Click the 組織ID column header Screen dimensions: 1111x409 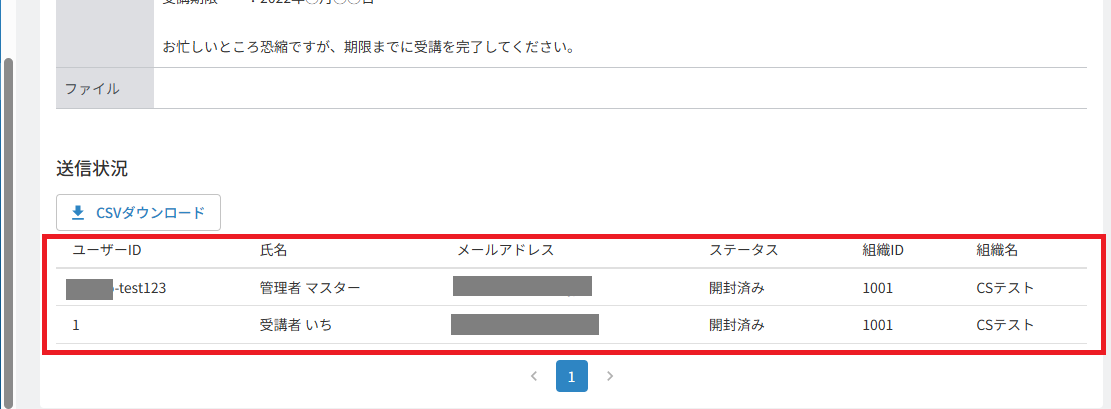[883, 250]
